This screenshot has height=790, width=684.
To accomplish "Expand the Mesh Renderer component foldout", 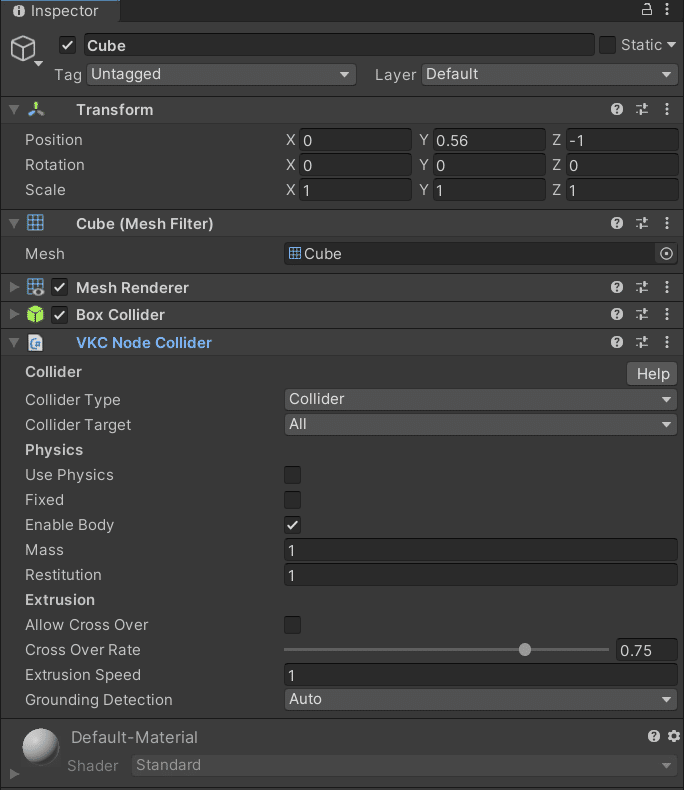I will [x=14, y=288].
